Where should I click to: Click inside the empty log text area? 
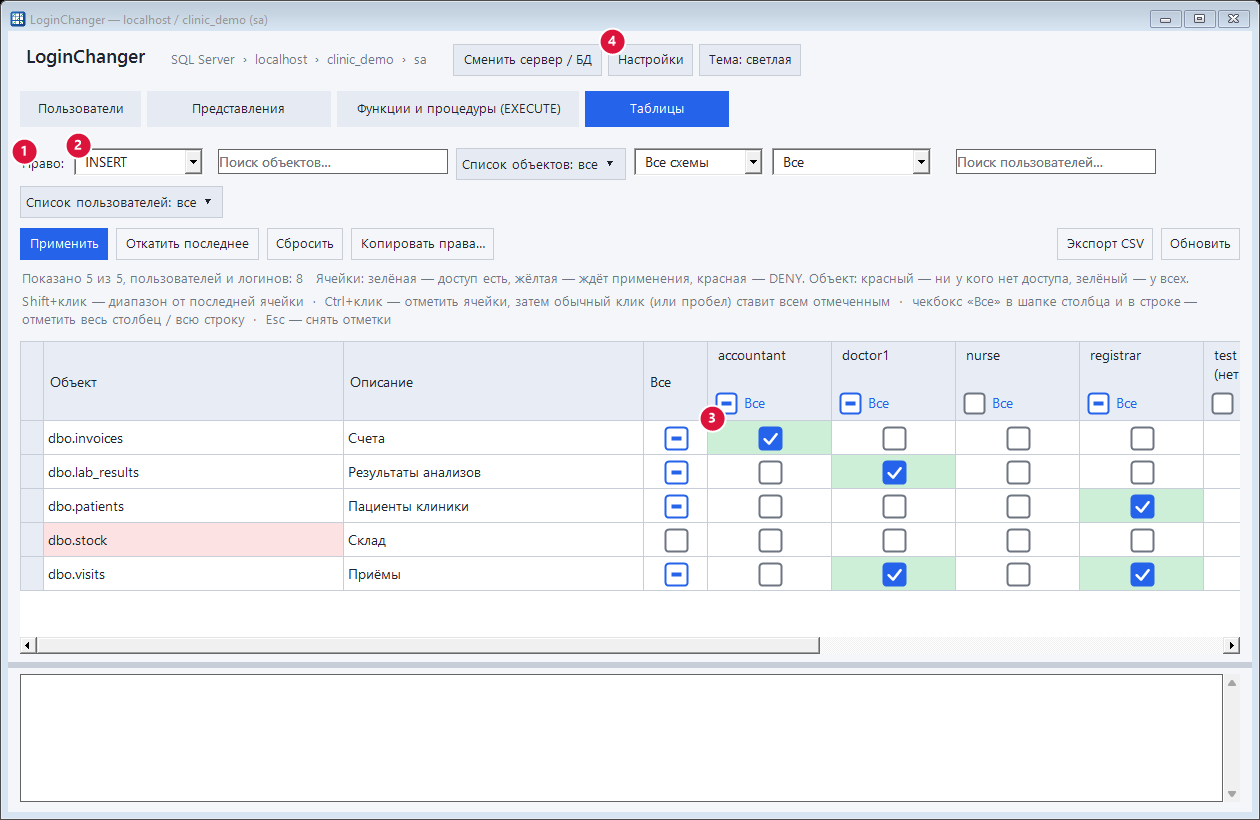point(621,738)
